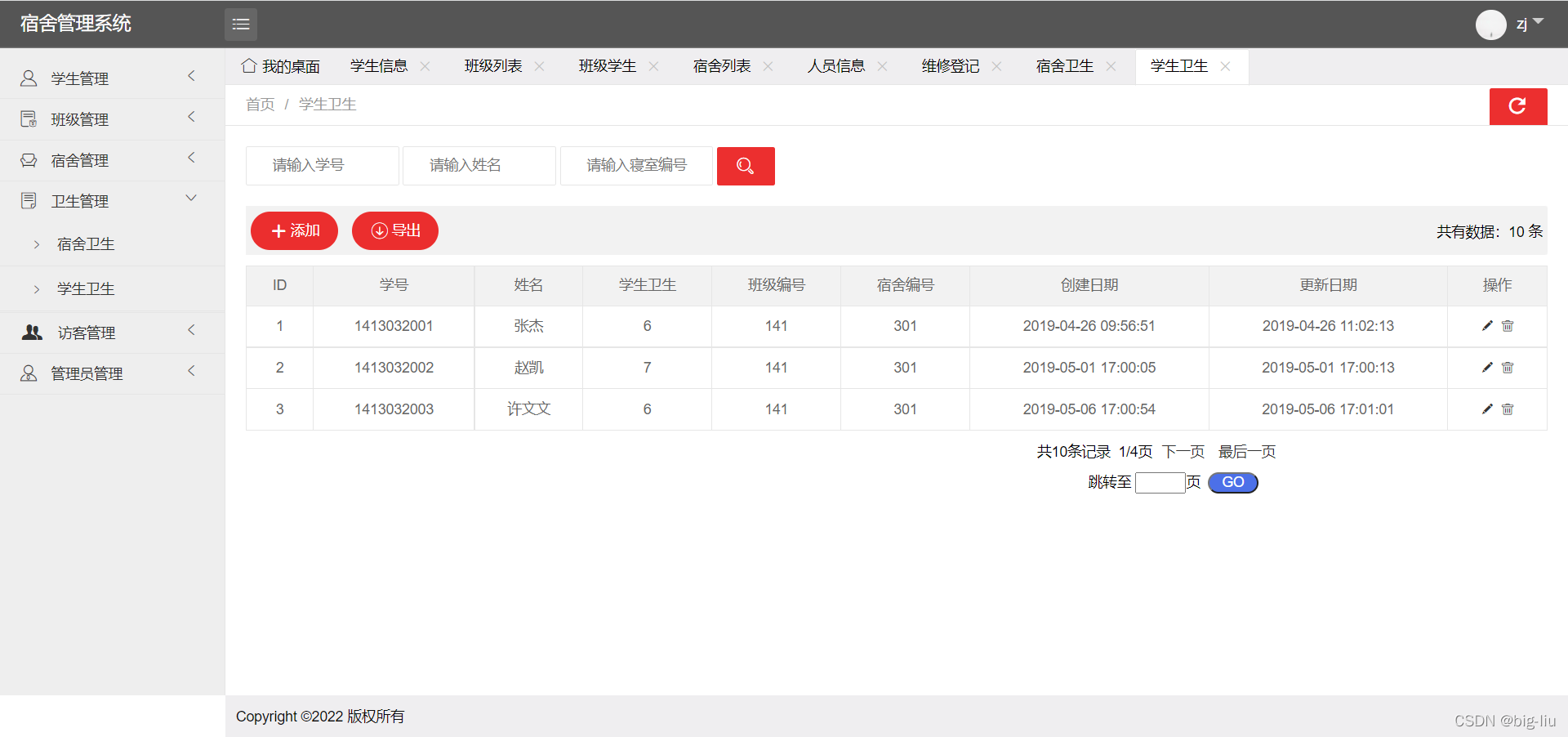Click the 访客管理 people icon in sidebar
1568x737 pixels.
point(32,333)
